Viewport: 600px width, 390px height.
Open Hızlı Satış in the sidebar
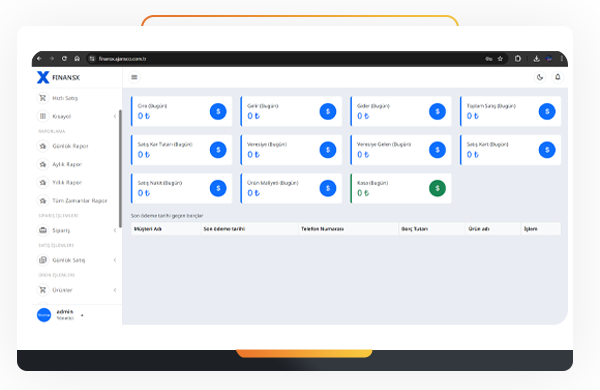pyautogui.click(x=65, y=98)
